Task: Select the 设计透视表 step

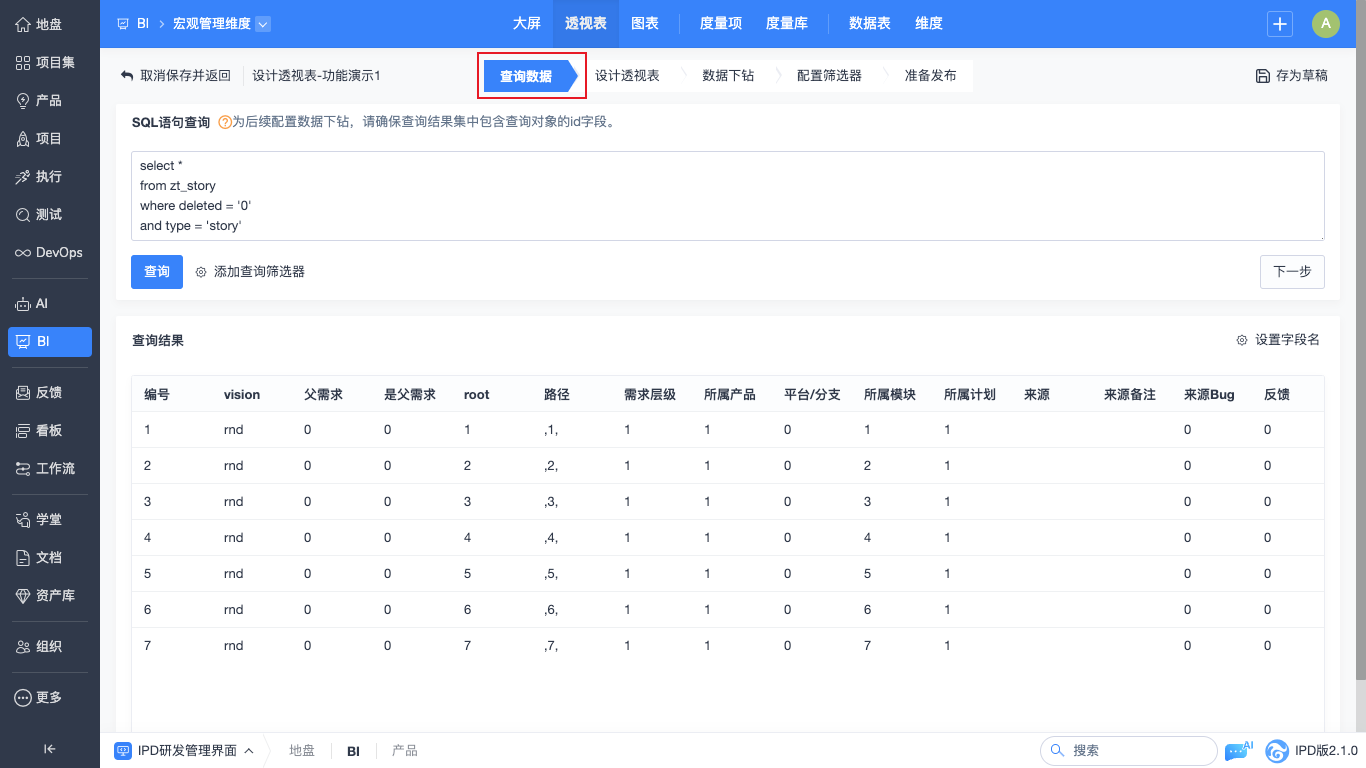Action: (627, 76)
